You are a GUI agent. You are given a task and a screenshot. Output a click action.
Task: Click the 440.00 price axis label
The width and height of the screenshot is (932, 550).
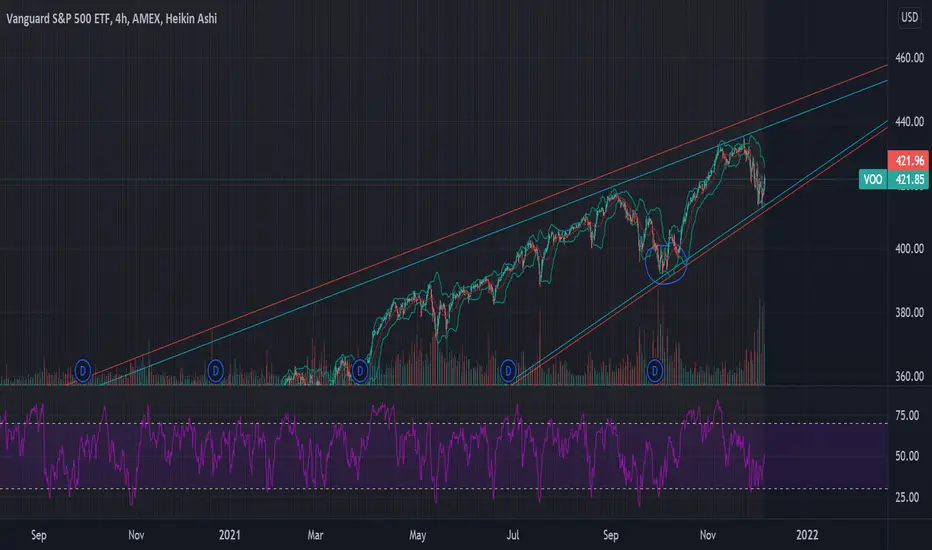[909, 122]
